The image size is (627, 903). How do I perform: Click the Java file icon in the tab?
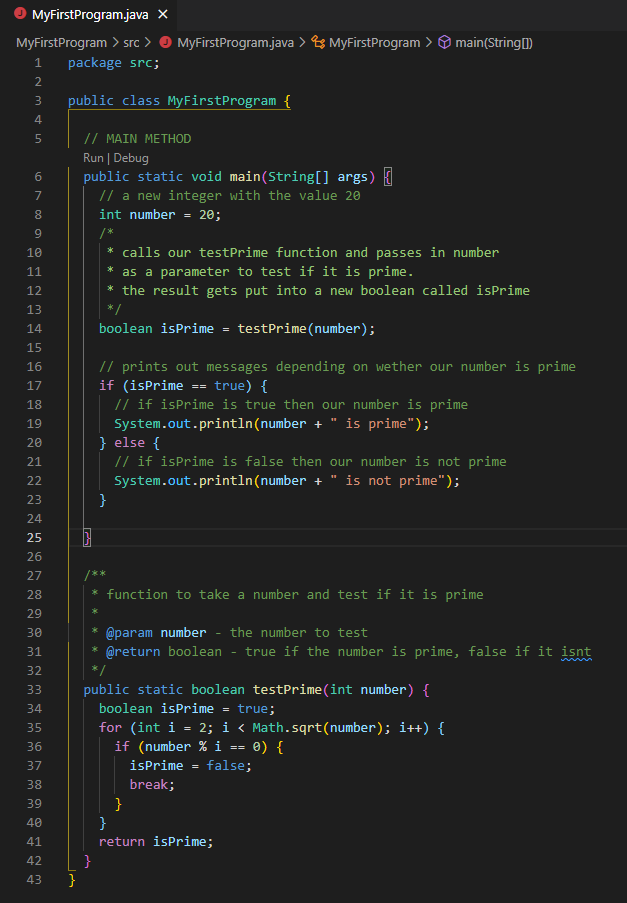pos(20,14)
